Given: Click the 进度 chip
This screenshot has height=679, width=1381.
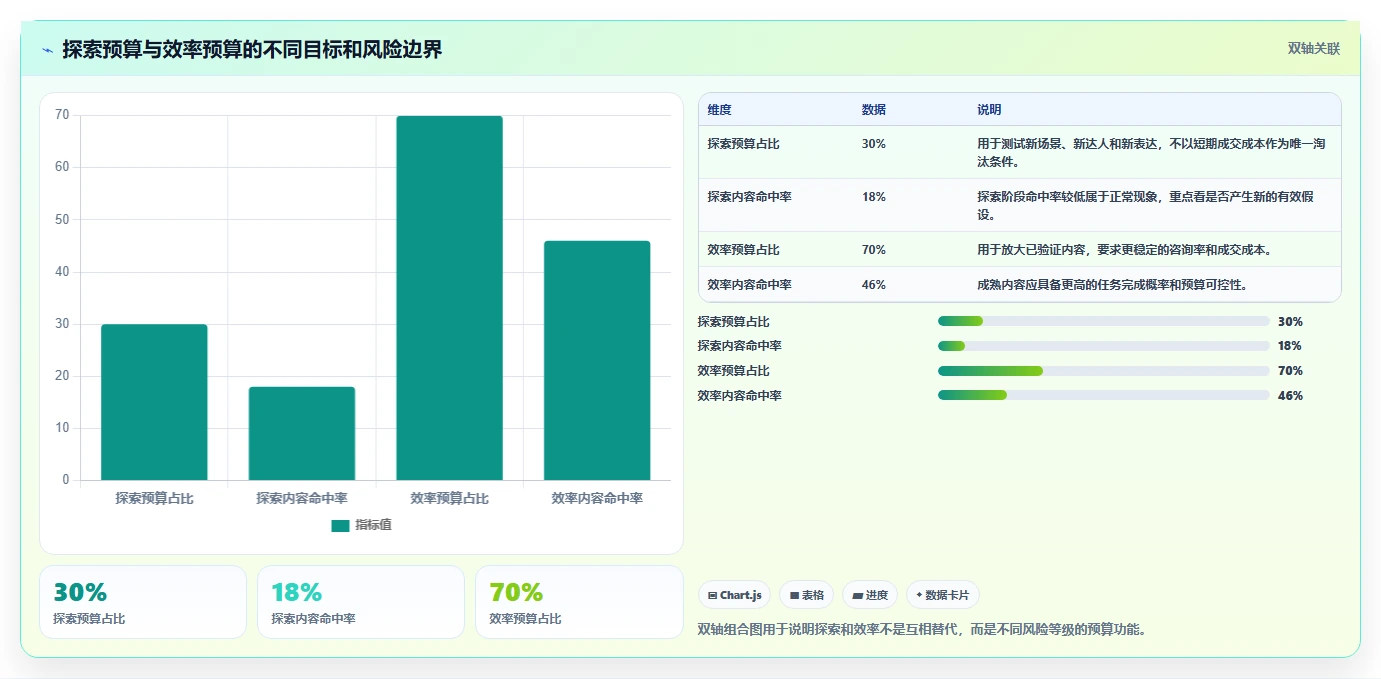Looking at the screenshot, I should pos(870,595).
